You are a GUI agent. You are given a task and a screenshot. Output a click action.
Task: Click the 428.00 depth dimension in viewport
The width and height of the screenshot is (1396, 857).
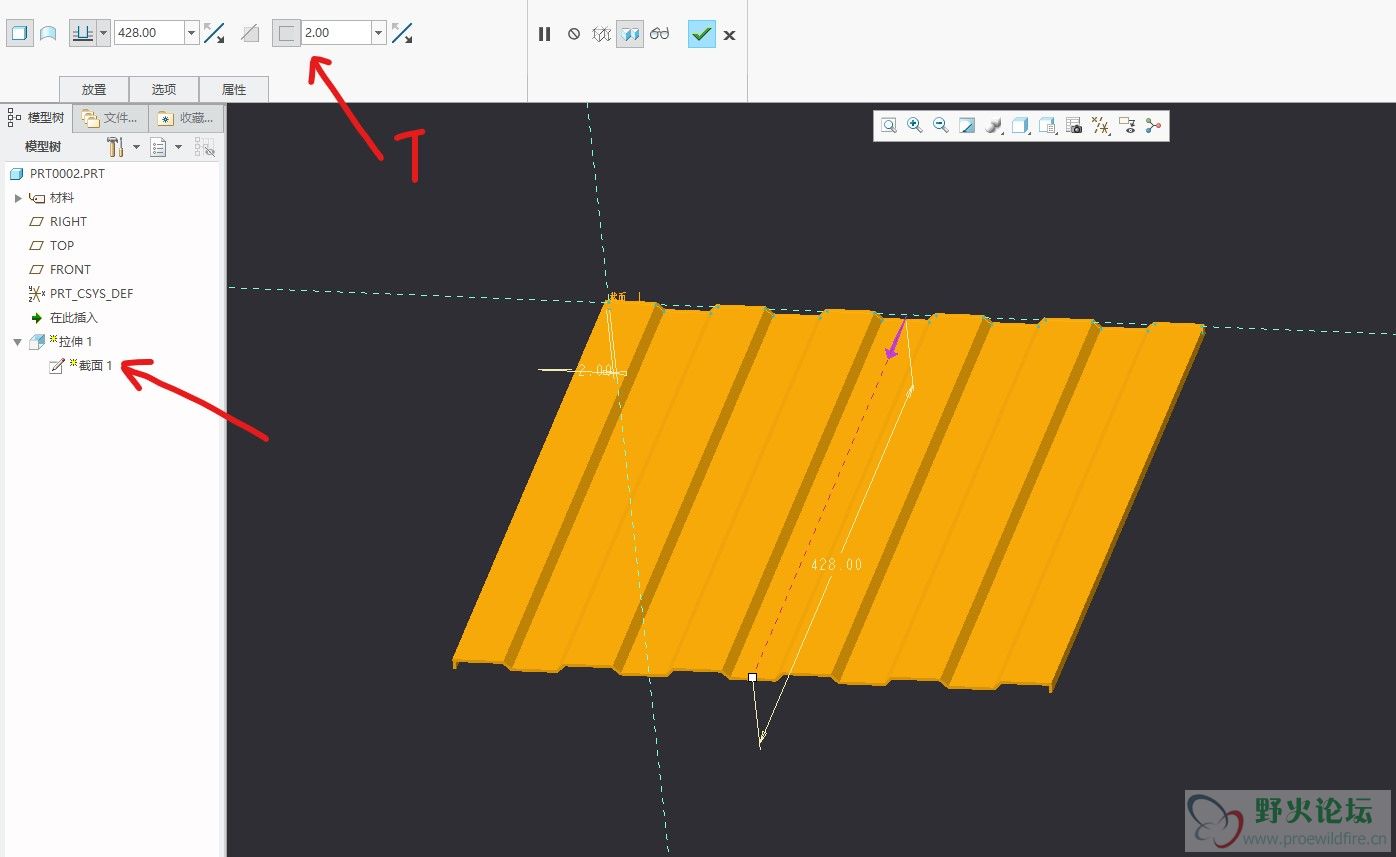pos(836,565)
